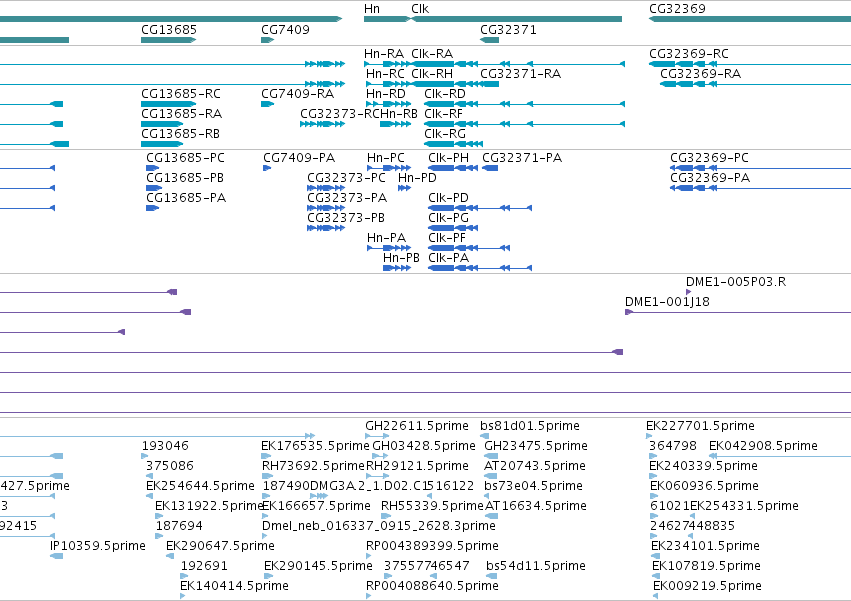
Task: Click the CG32369 gene label
Action: tap(677, 9)
